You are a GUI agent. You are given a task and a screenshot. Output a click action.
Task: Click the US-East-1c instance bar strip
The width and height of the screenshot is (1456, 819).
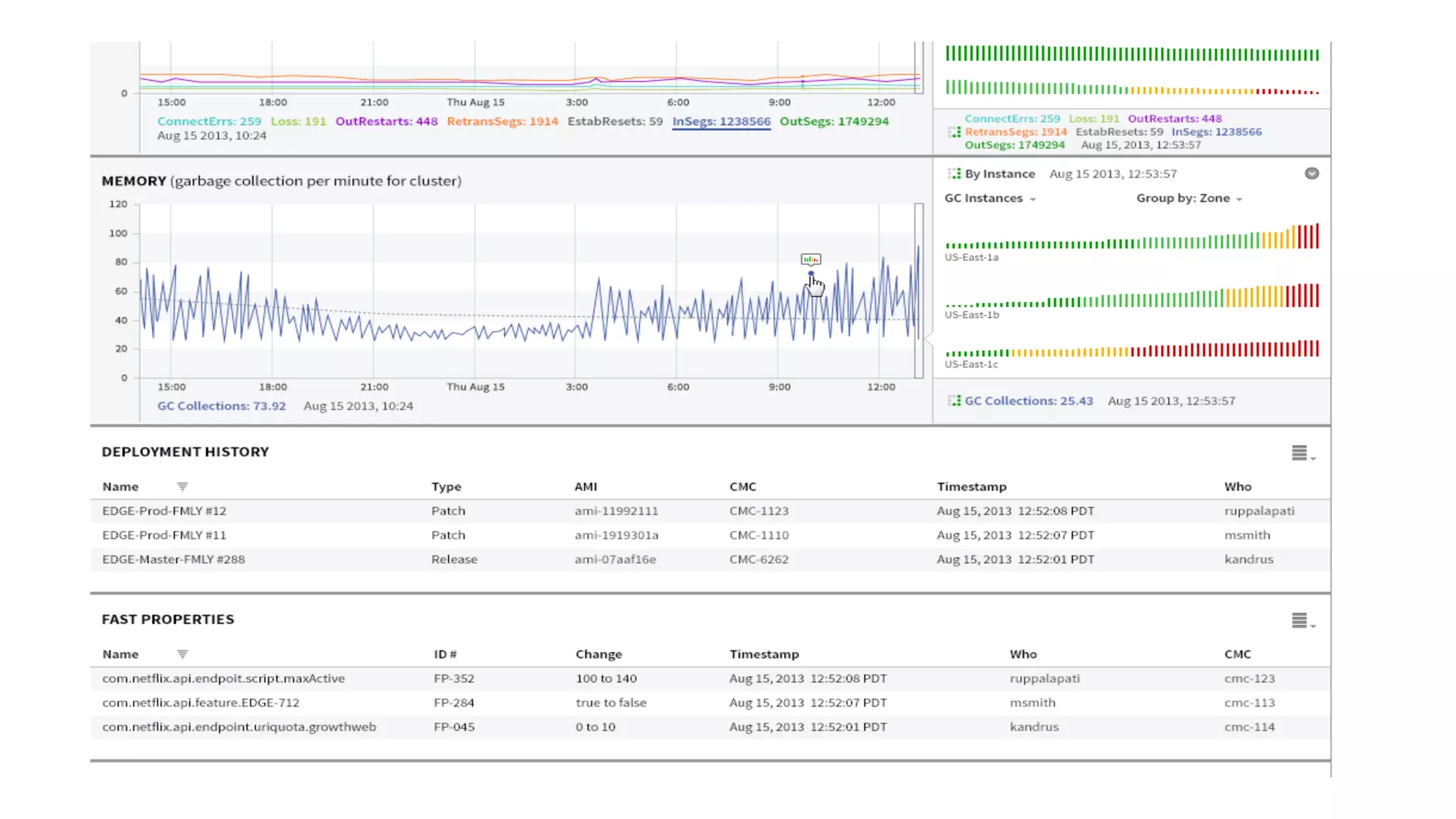pos(1132,350)
